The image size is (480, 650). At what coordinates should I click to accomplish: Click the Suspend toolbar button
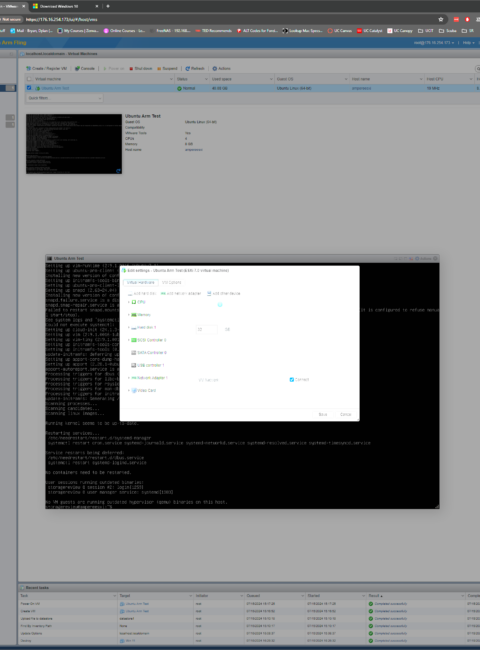tap(167, 68)
